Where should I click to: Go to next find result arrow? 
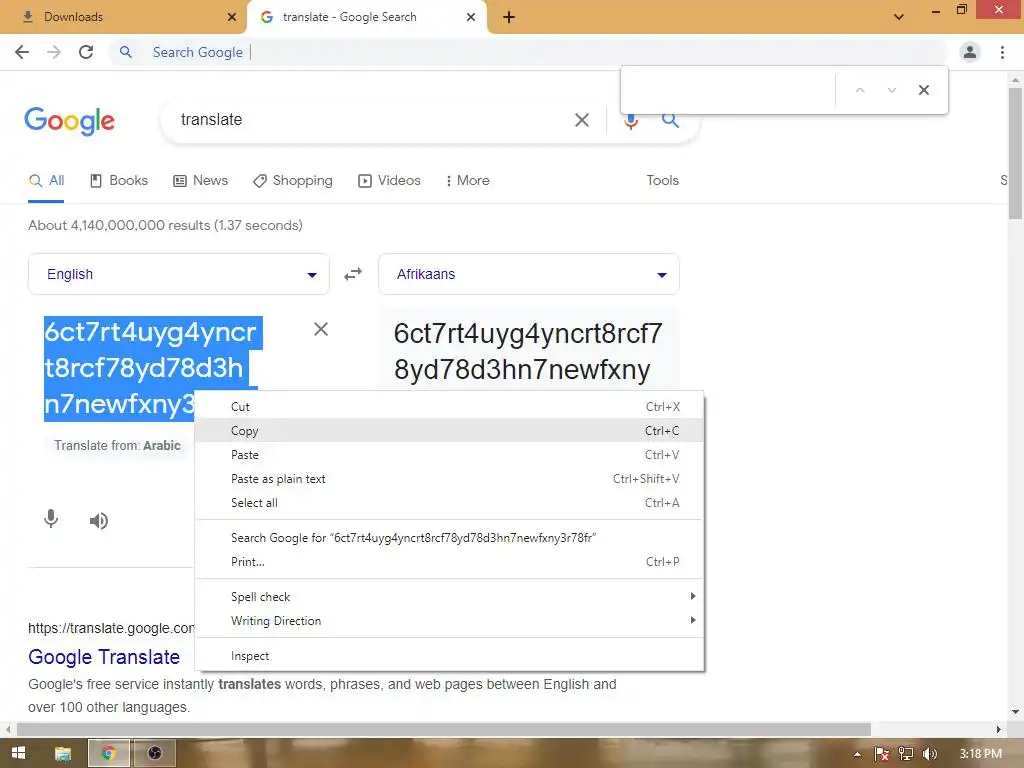[891, 90]
